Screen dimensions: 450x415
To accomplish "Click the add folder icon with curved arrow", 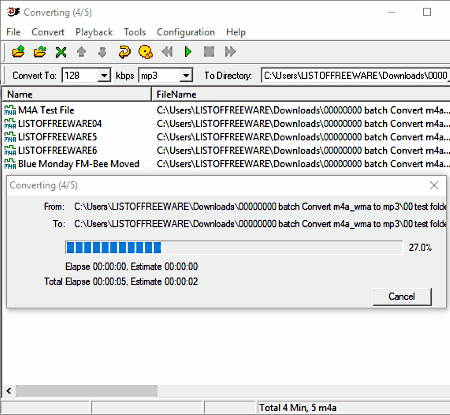I will [x=40, y=52].
